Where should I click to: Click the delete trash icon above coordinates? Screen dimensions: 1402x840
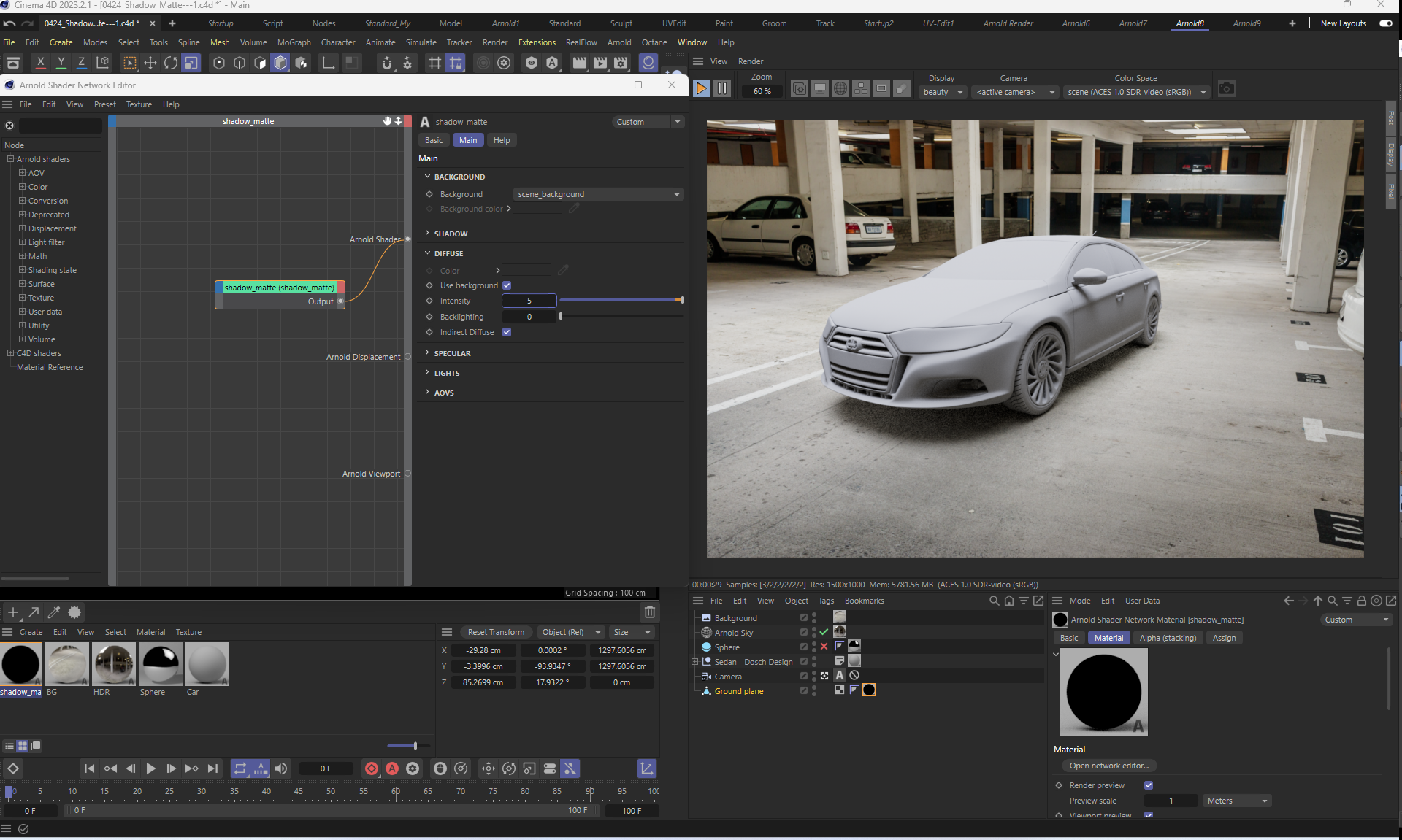(649, 612)
